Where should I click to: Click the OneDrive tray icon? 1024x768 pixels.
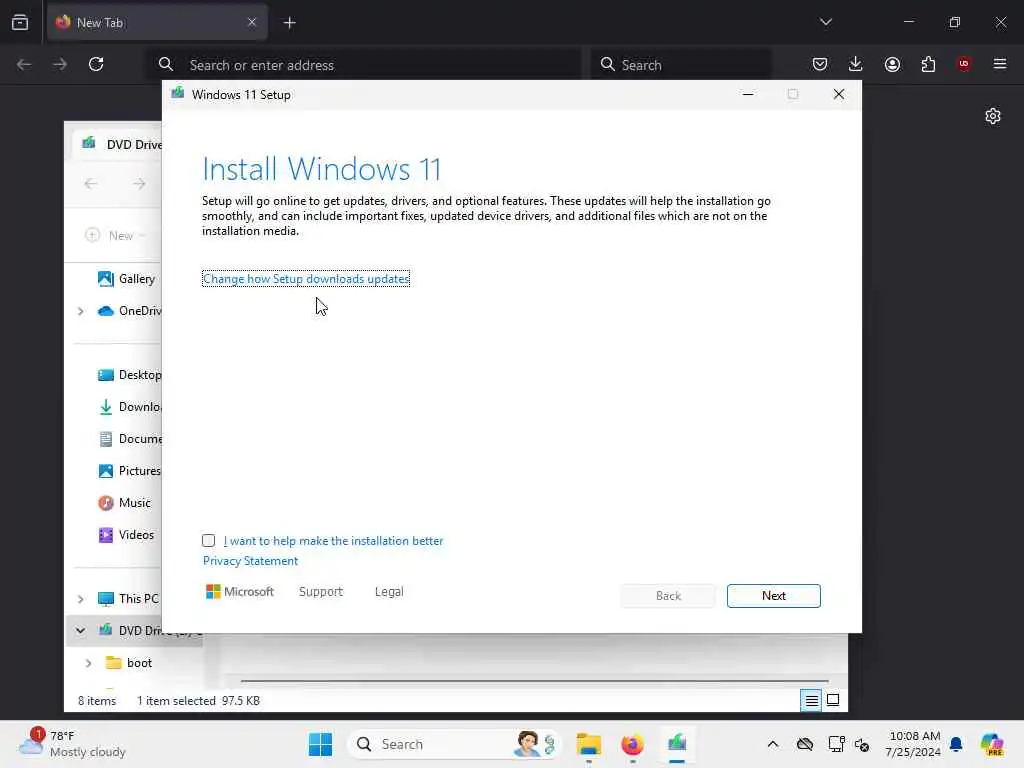coord(805,744)
